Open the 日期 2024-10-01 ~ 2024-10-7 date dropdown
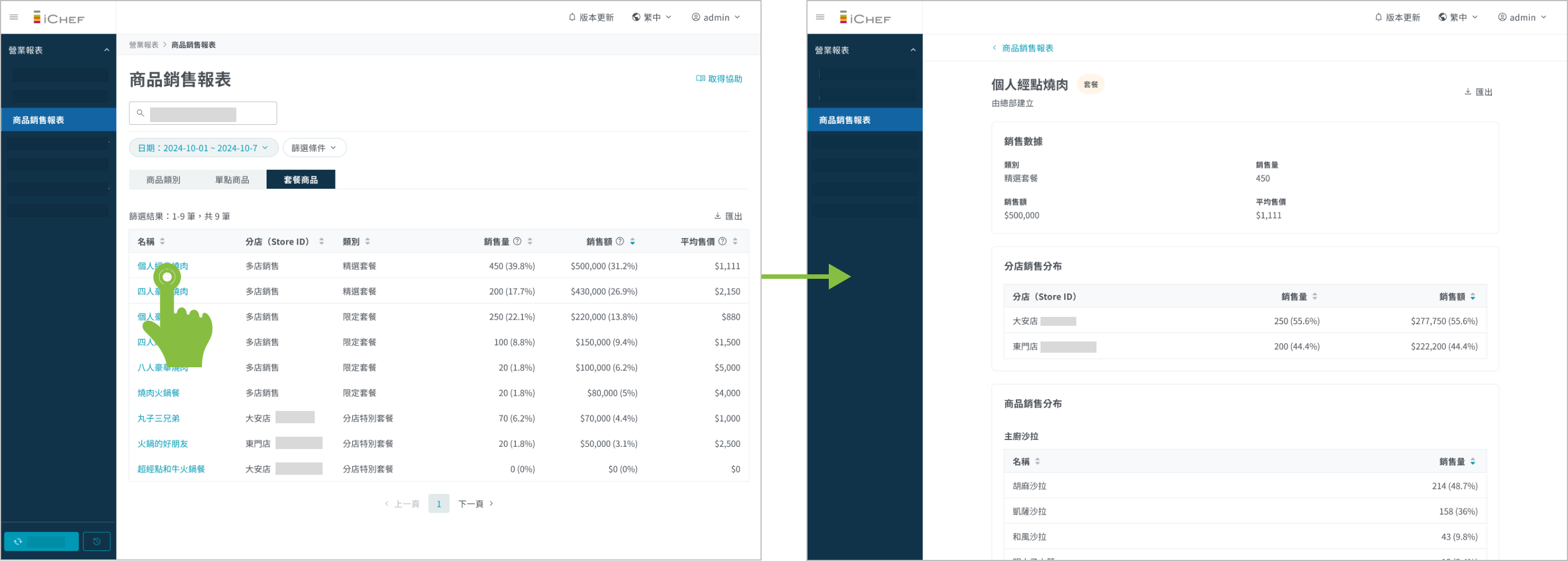The image size is (1568, 561). (203, 148)
